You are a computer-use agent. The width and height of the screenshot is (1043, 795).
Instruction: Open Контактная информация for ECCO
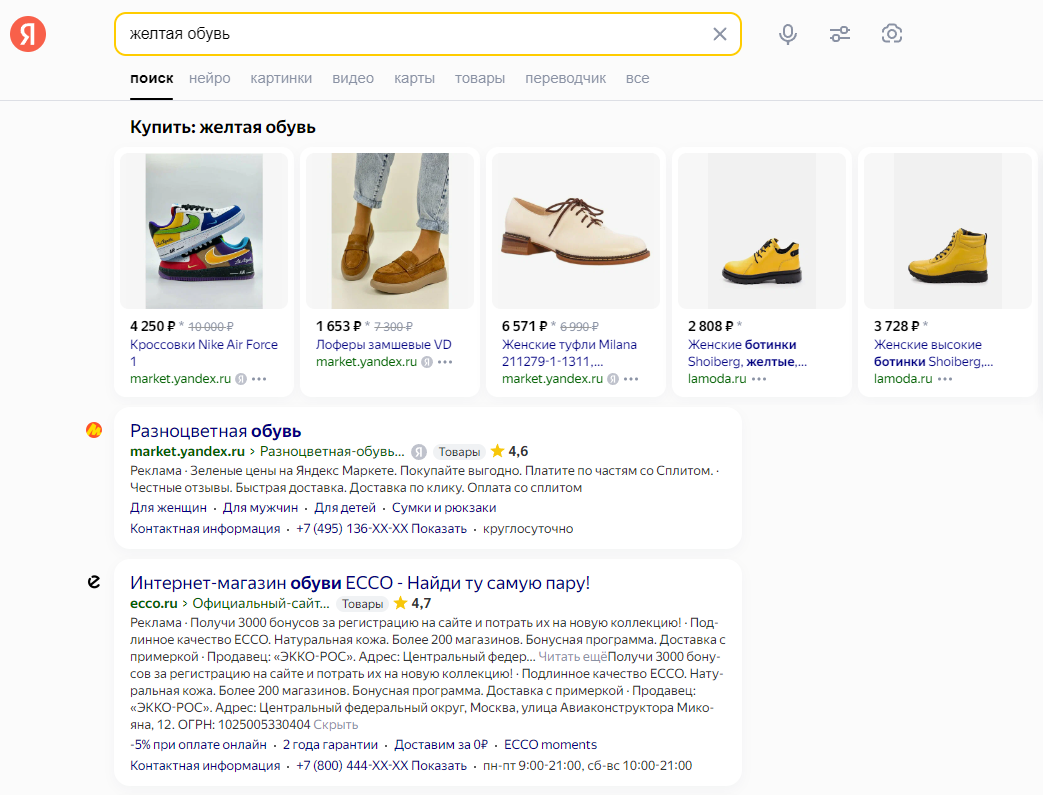[205, 766]
